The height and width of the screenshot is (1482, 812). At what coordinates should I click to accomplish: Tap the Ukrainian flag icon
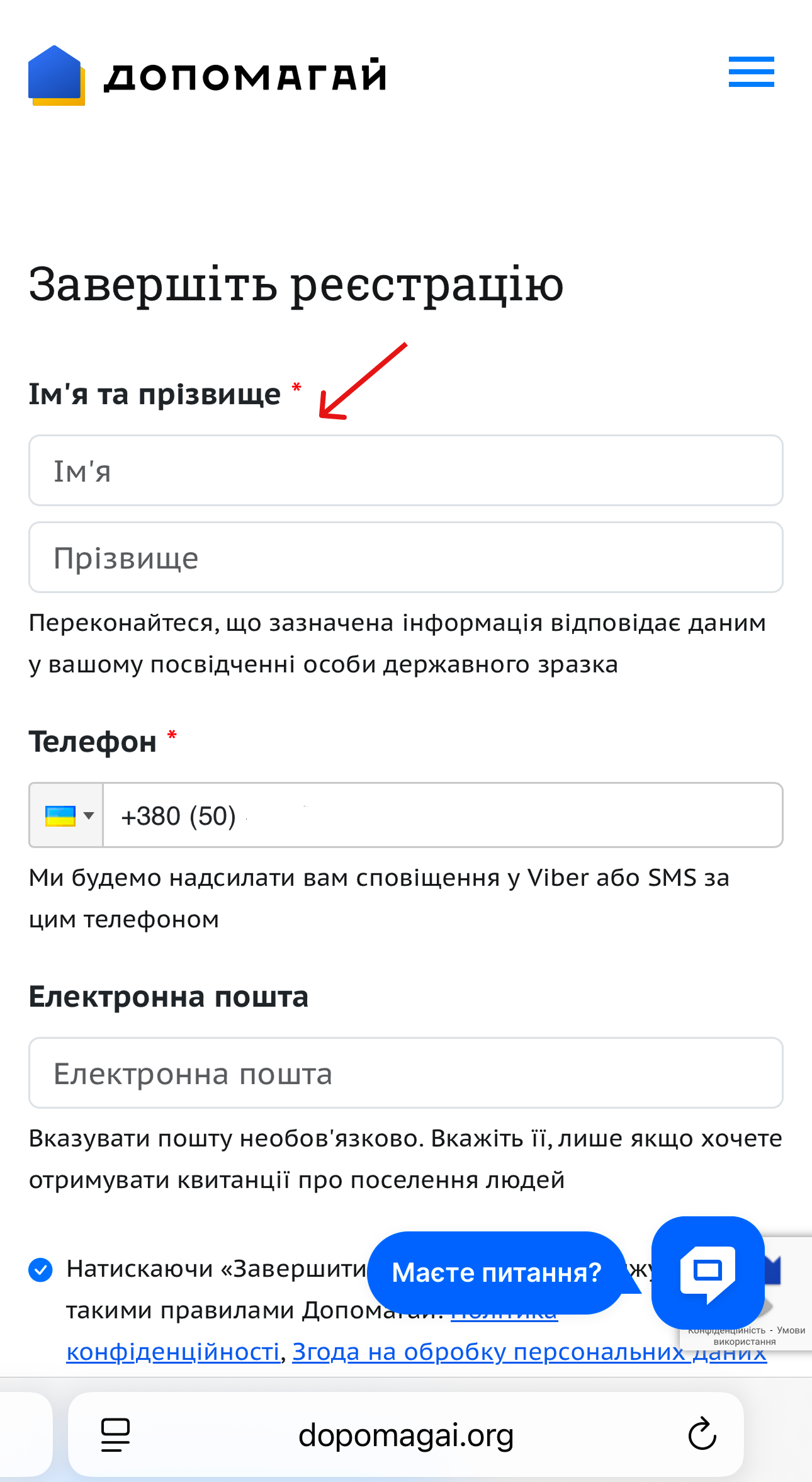point(60,816)
